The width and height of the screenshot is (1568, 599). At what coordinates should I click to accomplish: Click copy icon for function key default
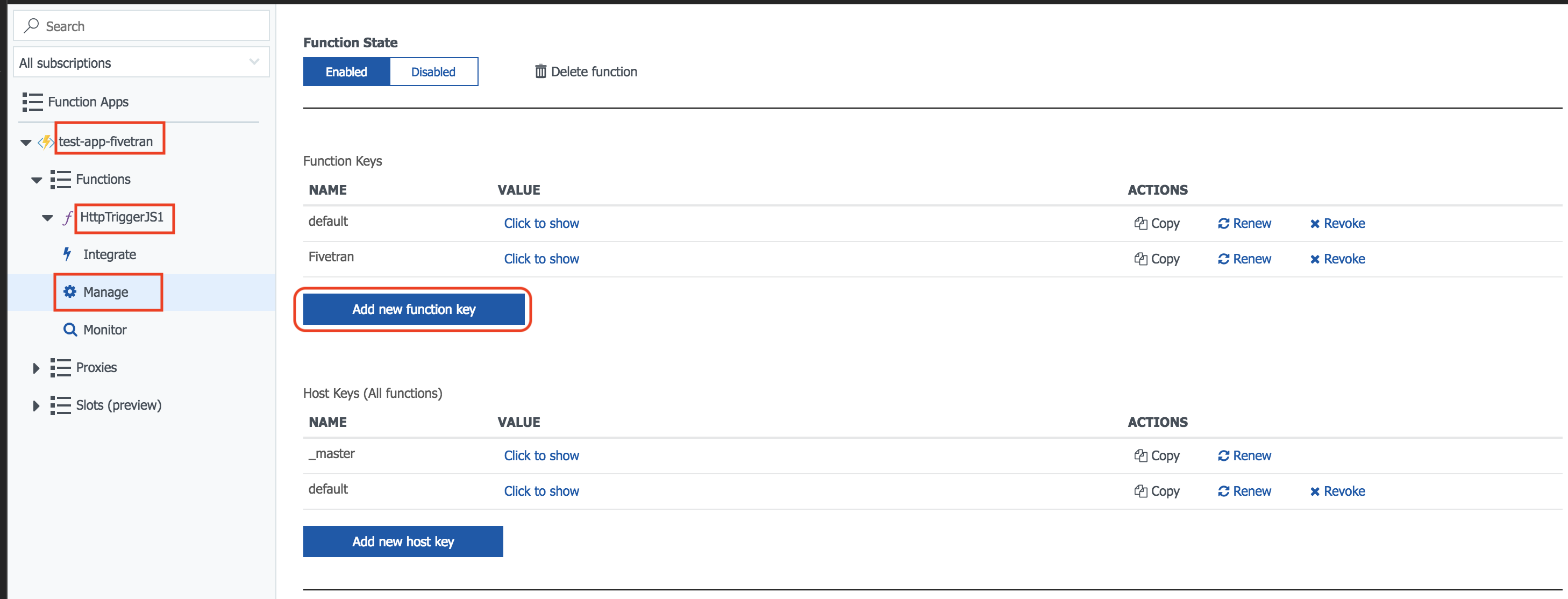(1140, 223)
